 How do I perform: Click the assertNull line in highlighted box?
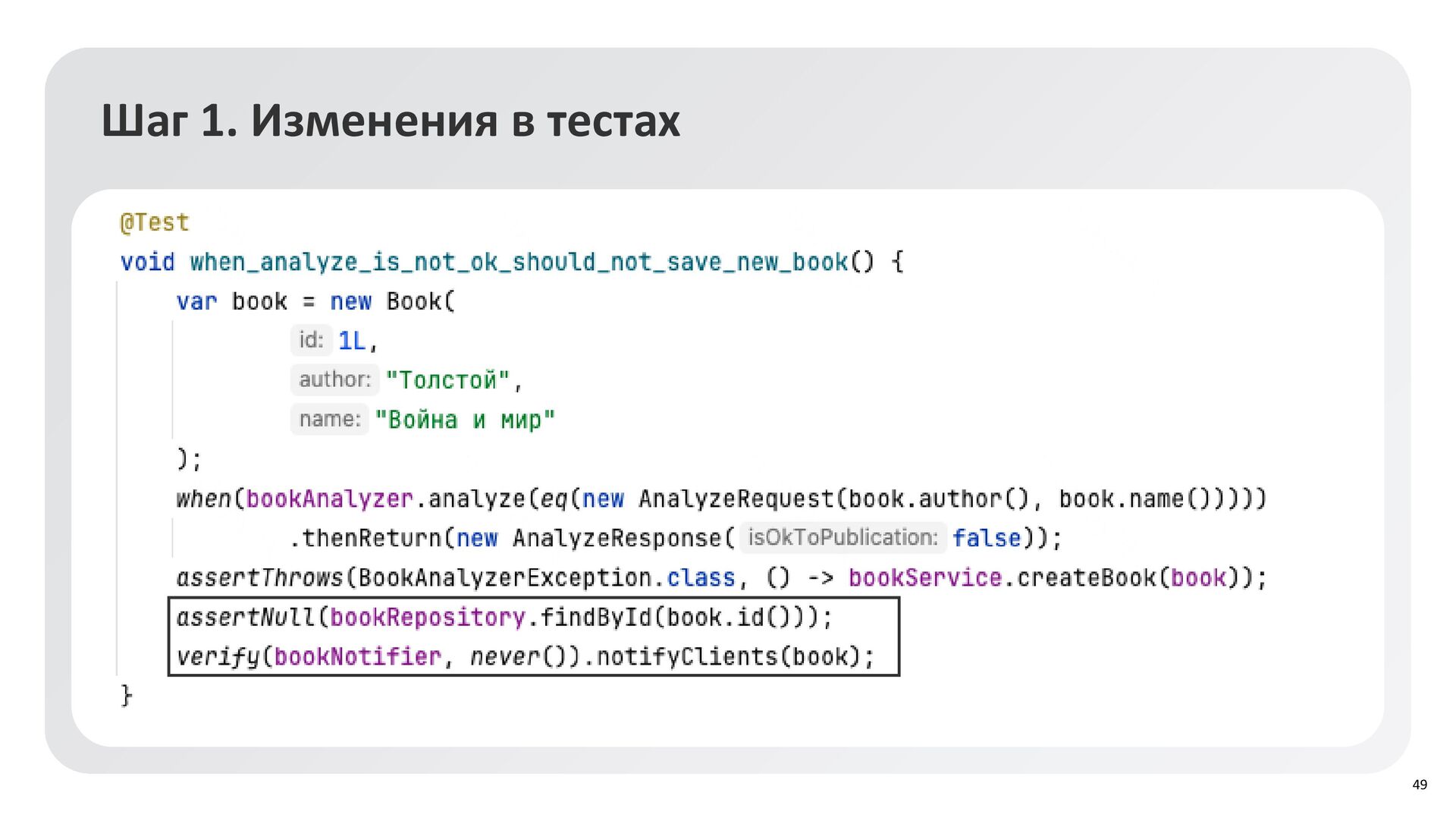(504, 617)
